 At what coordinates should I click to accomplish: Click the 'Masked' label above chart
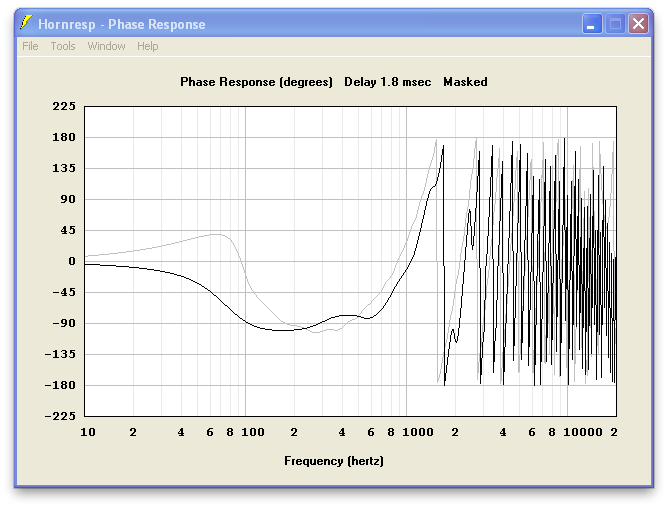tap(465, 82)
